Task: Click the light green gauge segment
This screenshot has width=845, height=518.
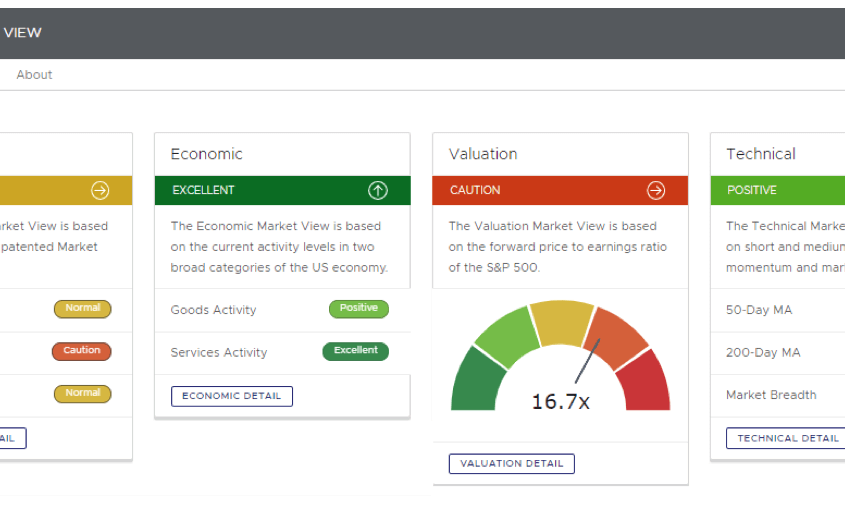Action: 505,333
